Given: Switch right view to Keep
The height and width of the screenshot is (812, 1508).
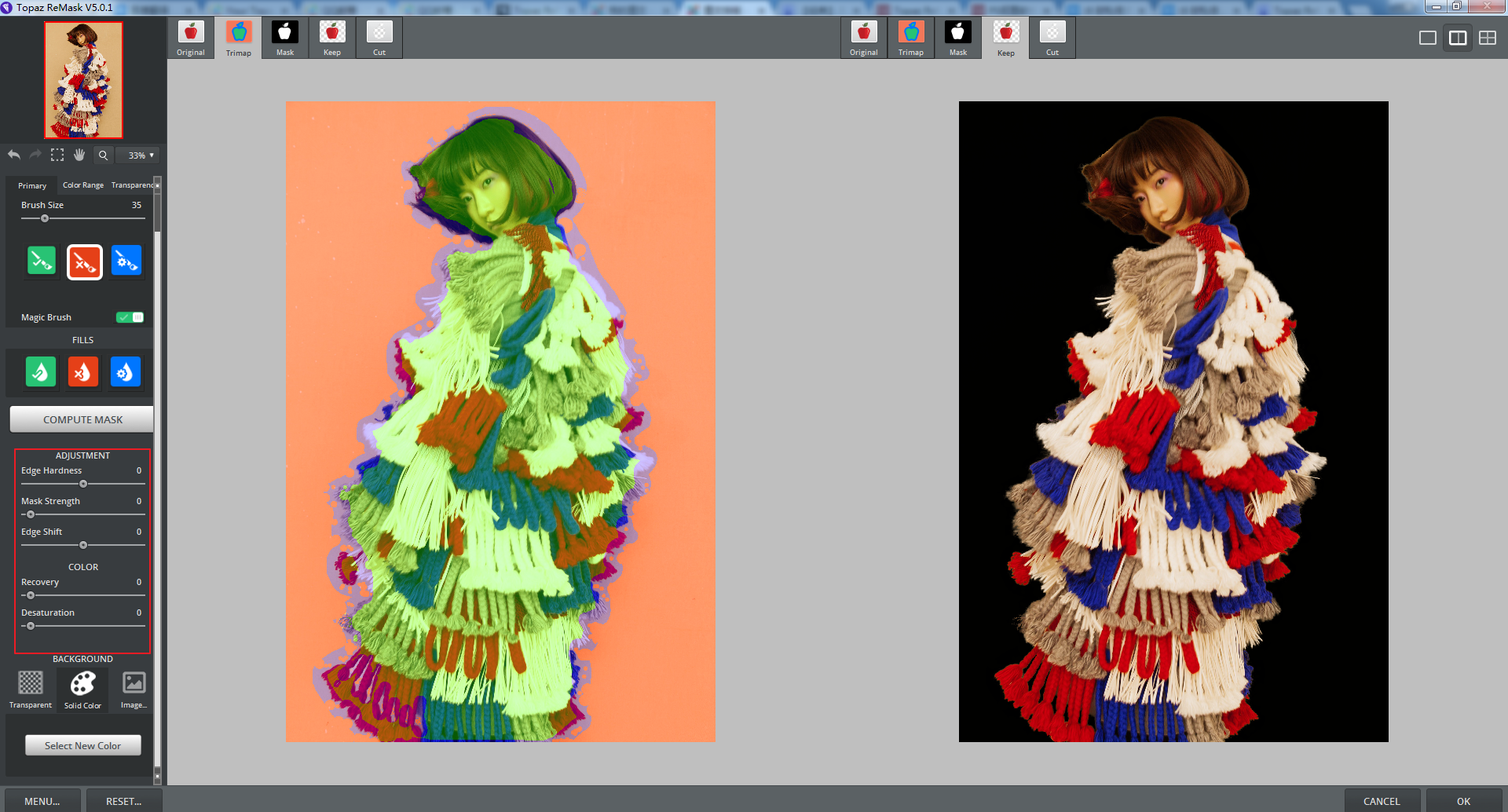Looking at the screenshot, I should coord(1006,38).
